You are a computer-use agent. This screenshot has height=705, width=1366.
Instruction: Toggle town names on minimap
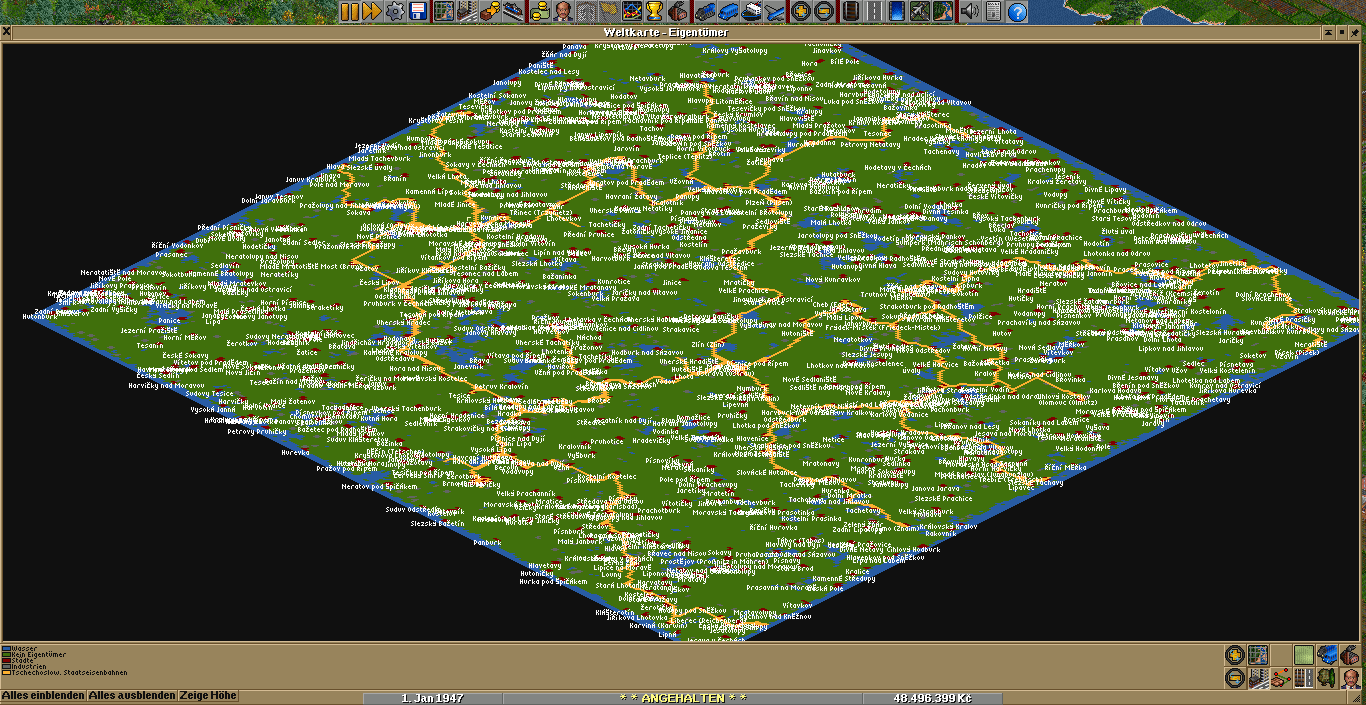pos(1258,678)
